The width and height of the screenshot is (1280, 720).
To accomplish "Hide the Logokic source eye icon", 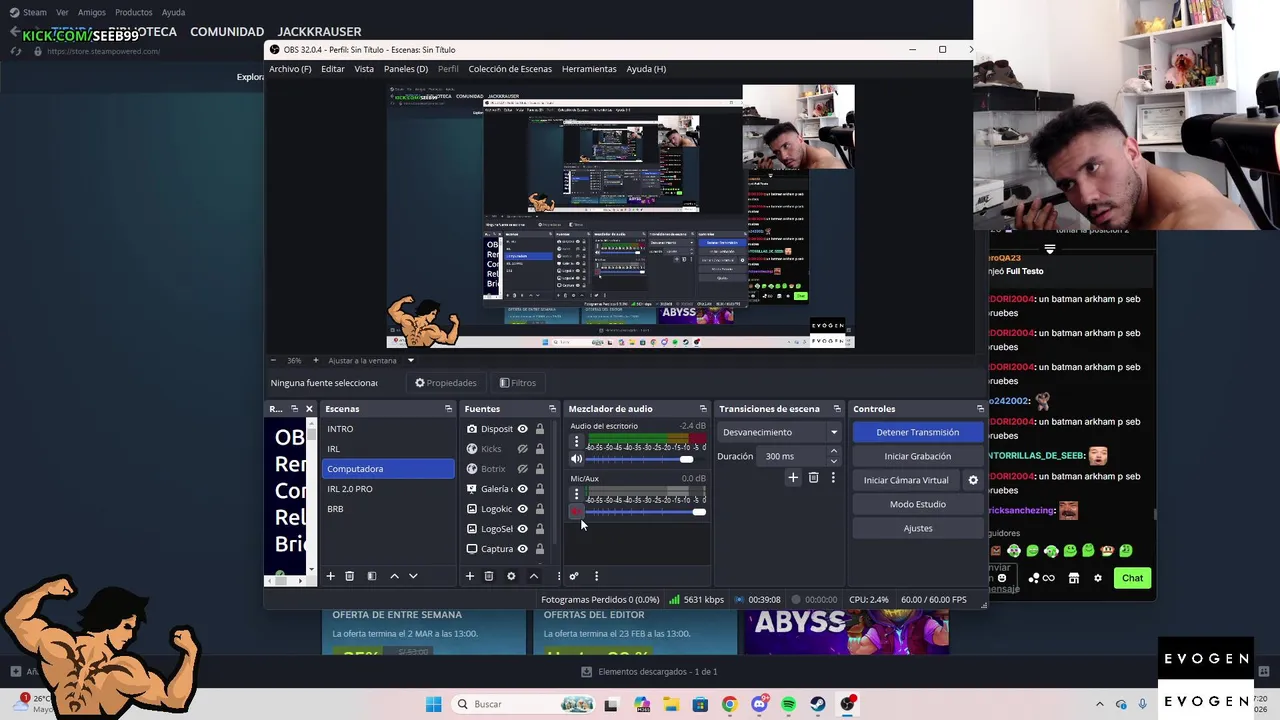I will [x=522, y=509].
